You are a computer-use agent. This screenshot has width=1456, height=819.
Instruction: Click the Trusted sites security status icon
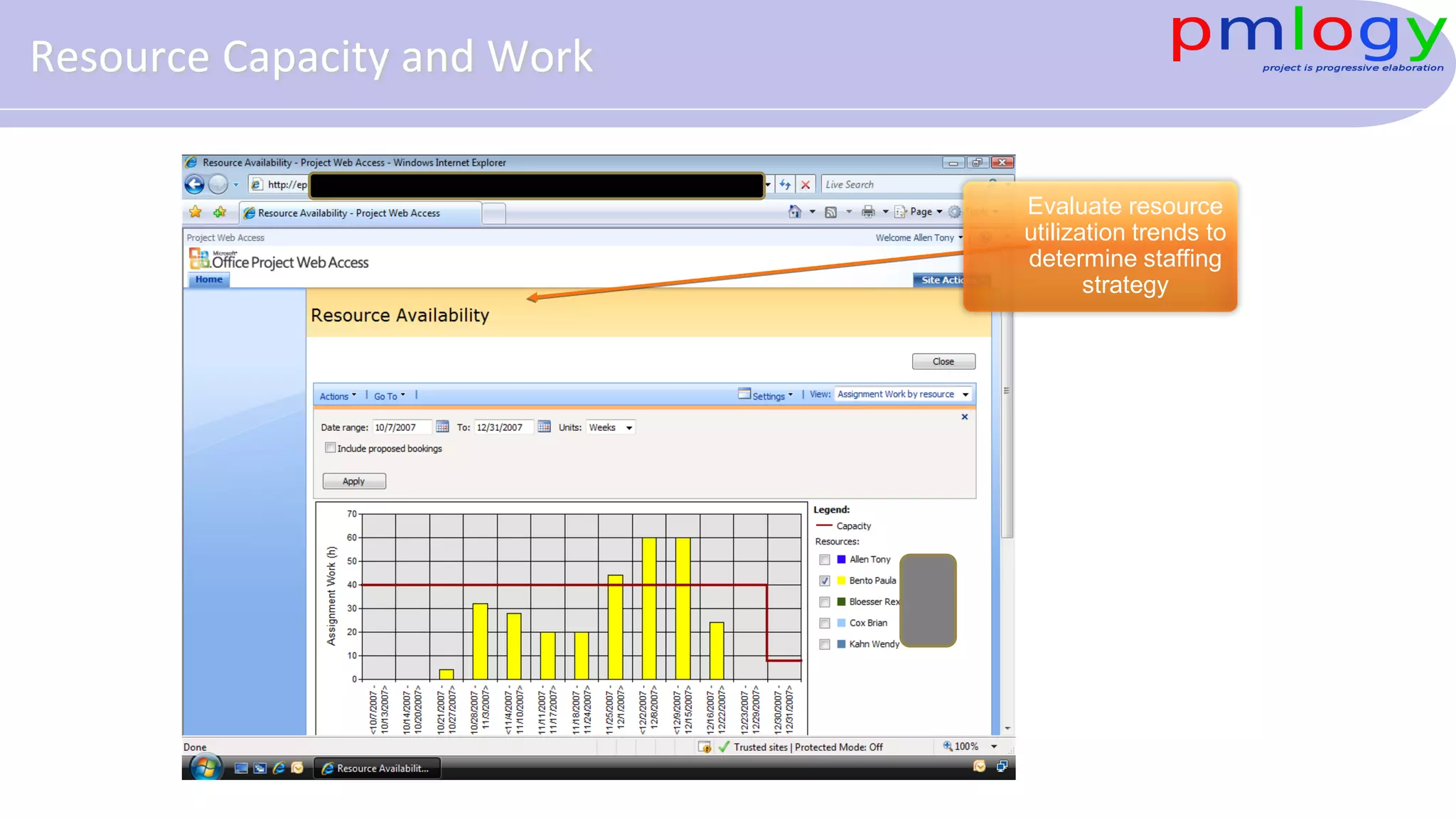[x=724, y=746]
